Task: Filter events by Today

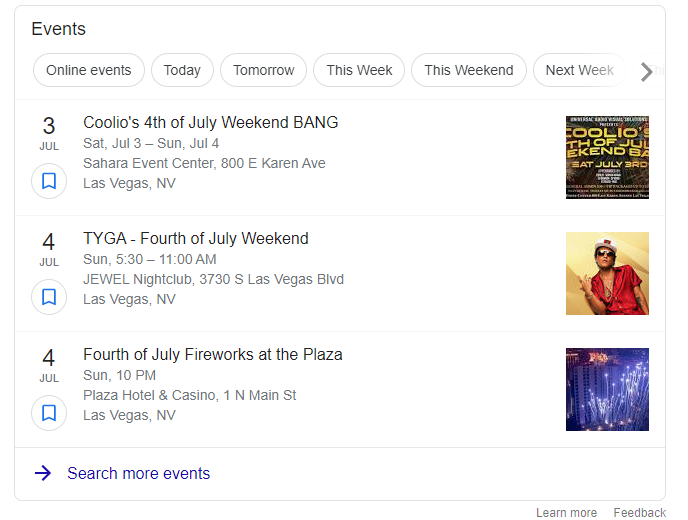Action: point(182,70)
